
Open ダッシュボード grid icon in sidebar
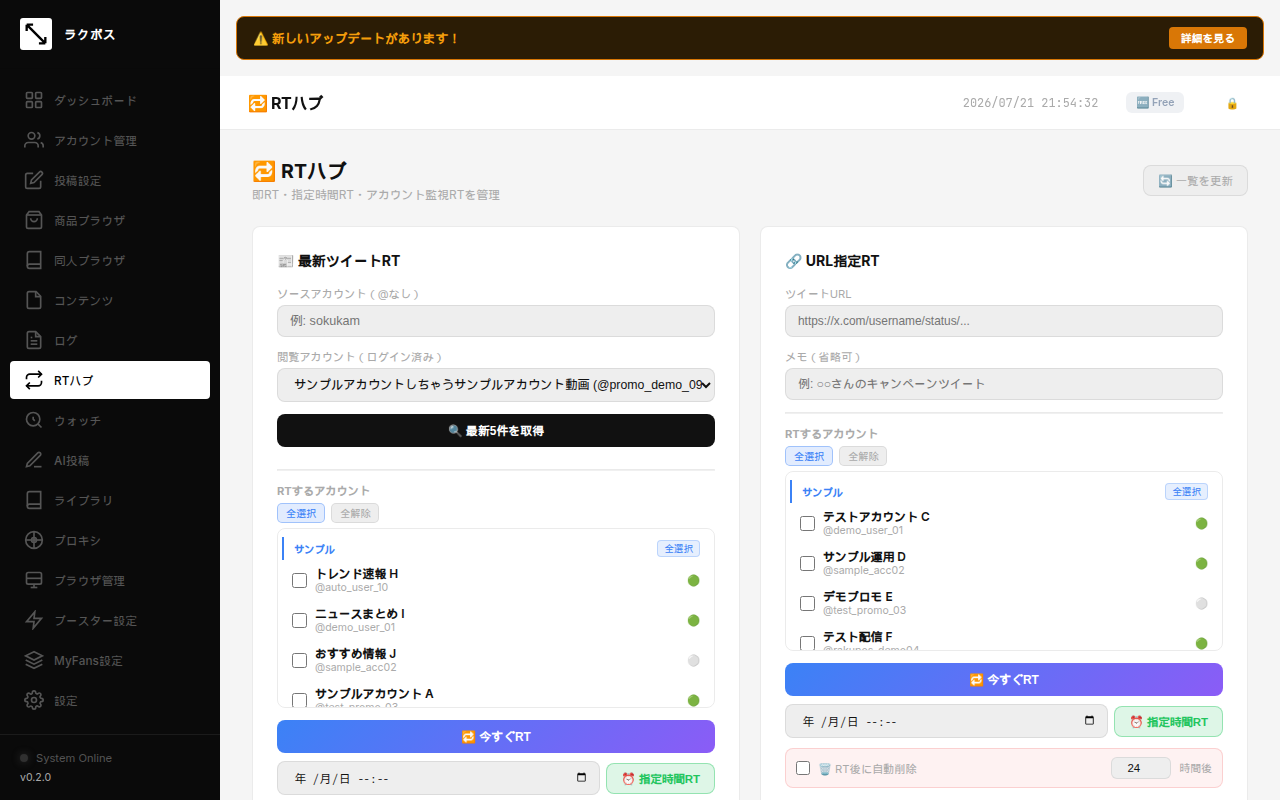(34, 100)
